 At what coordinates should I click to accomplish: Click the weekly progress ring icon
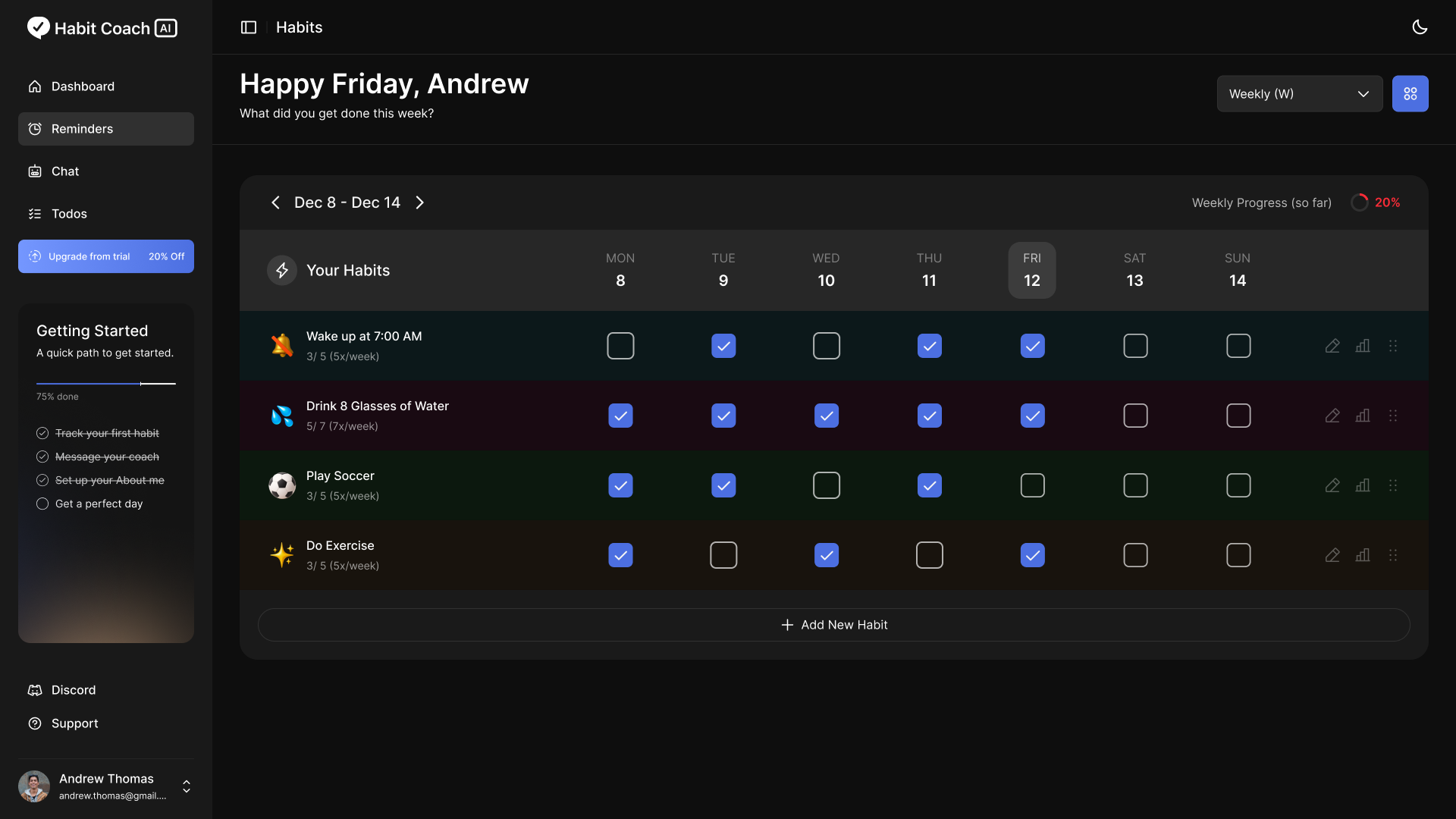tap(1359, 202)
